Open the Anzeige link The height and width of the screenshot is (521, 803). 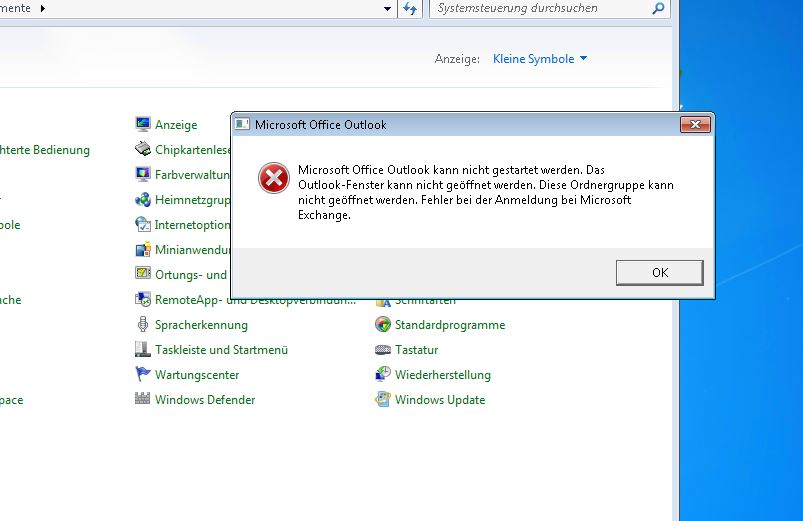[176, 125]
